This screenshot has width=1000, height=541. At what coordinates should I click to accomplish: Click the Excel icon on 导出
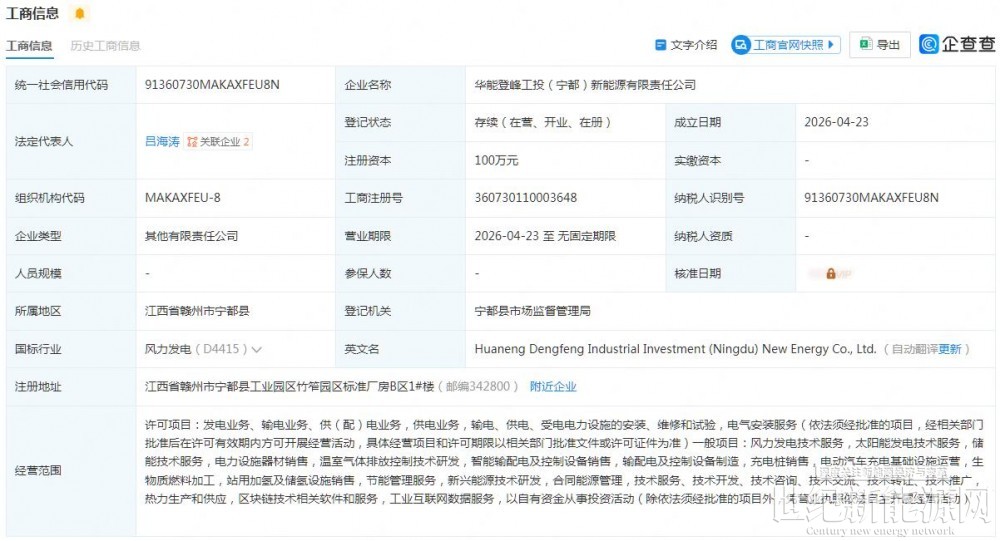tap(864, 45)
